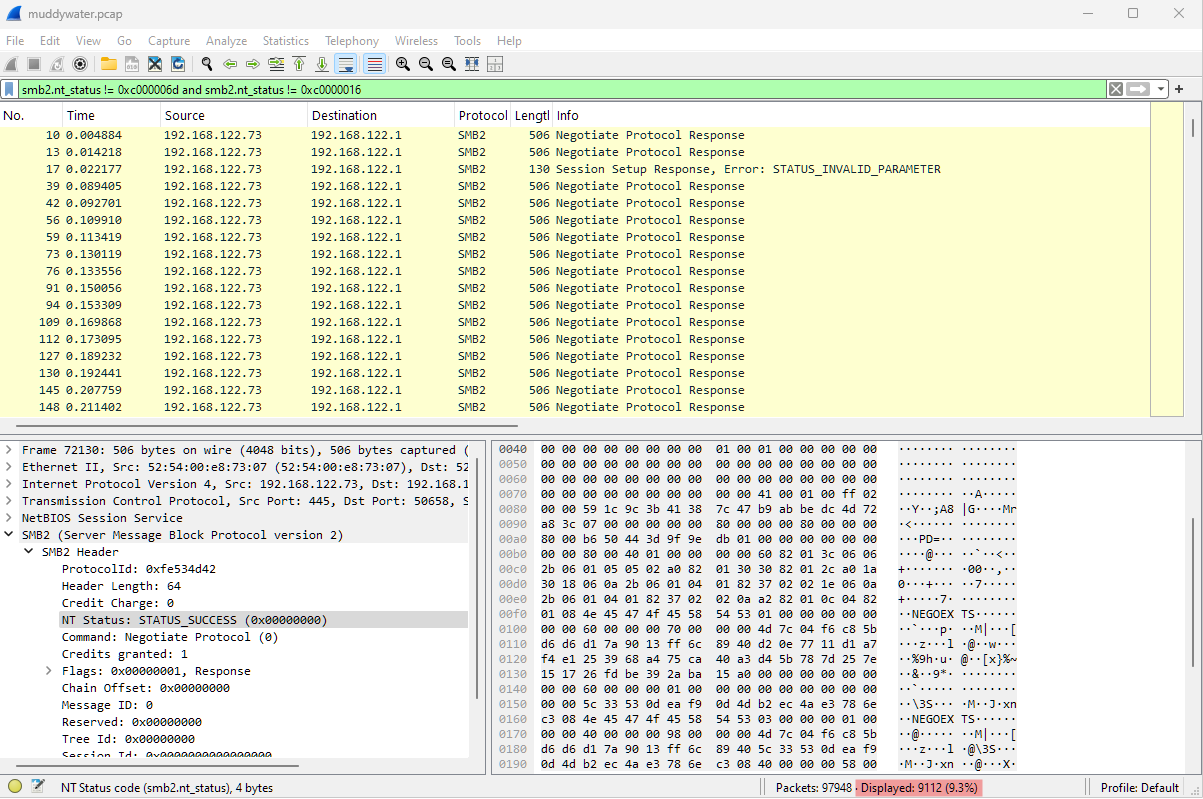Toggle auto-scroll during live capture
This screenshot has height=799, width=1203.
(x=346, y=64)
